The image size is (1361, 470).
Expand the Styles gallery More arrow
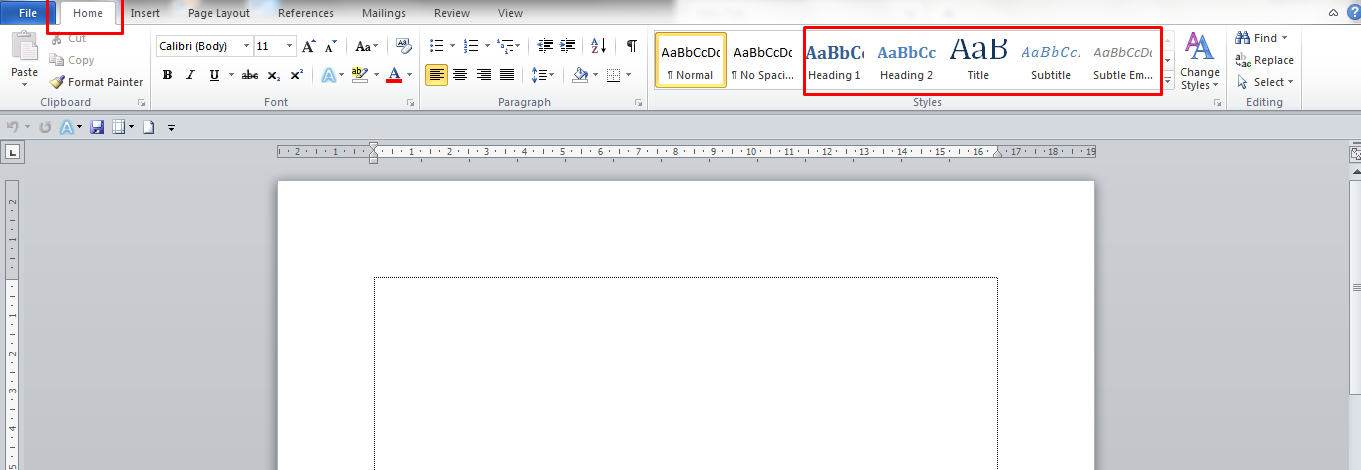[x=1168, y=80]
